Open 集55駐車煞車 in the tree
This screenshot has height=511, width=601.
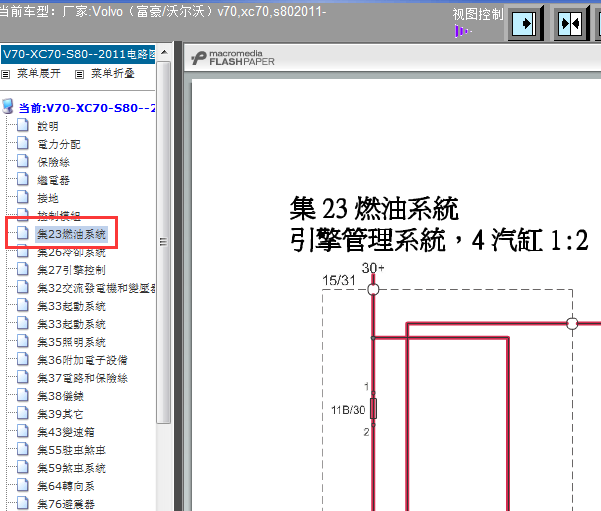coord(71,450)
